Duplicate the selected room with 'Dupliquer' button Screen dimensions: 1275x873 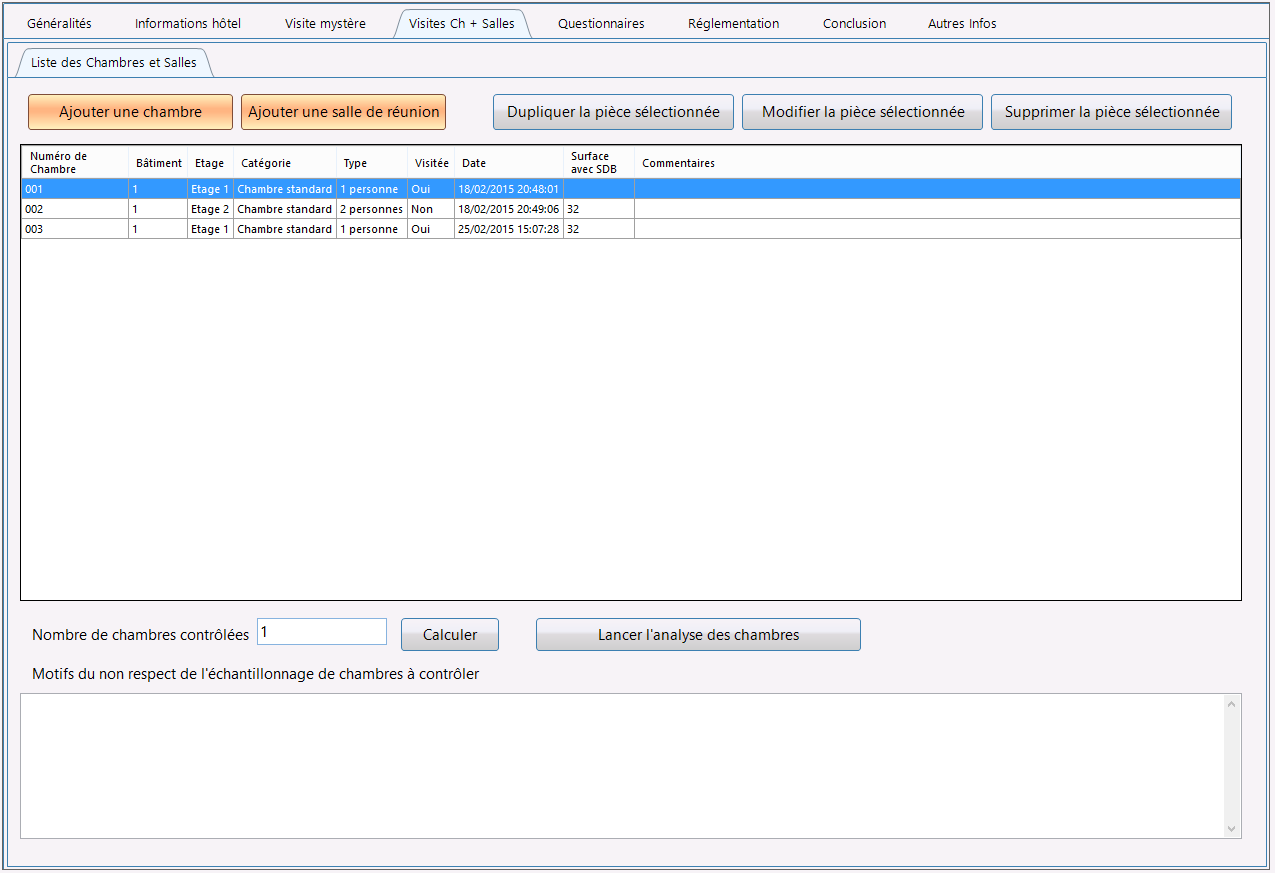(613, 112)
